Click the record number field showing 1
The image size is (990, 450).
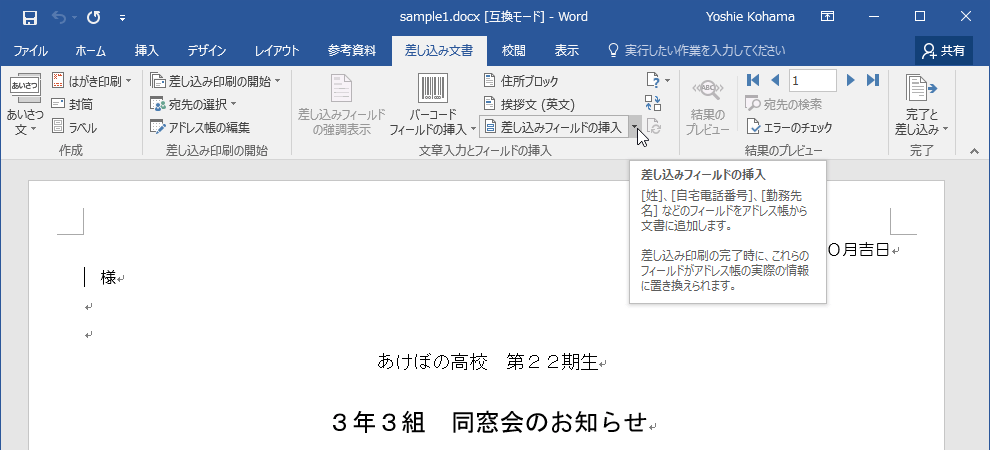click(813, 80)
